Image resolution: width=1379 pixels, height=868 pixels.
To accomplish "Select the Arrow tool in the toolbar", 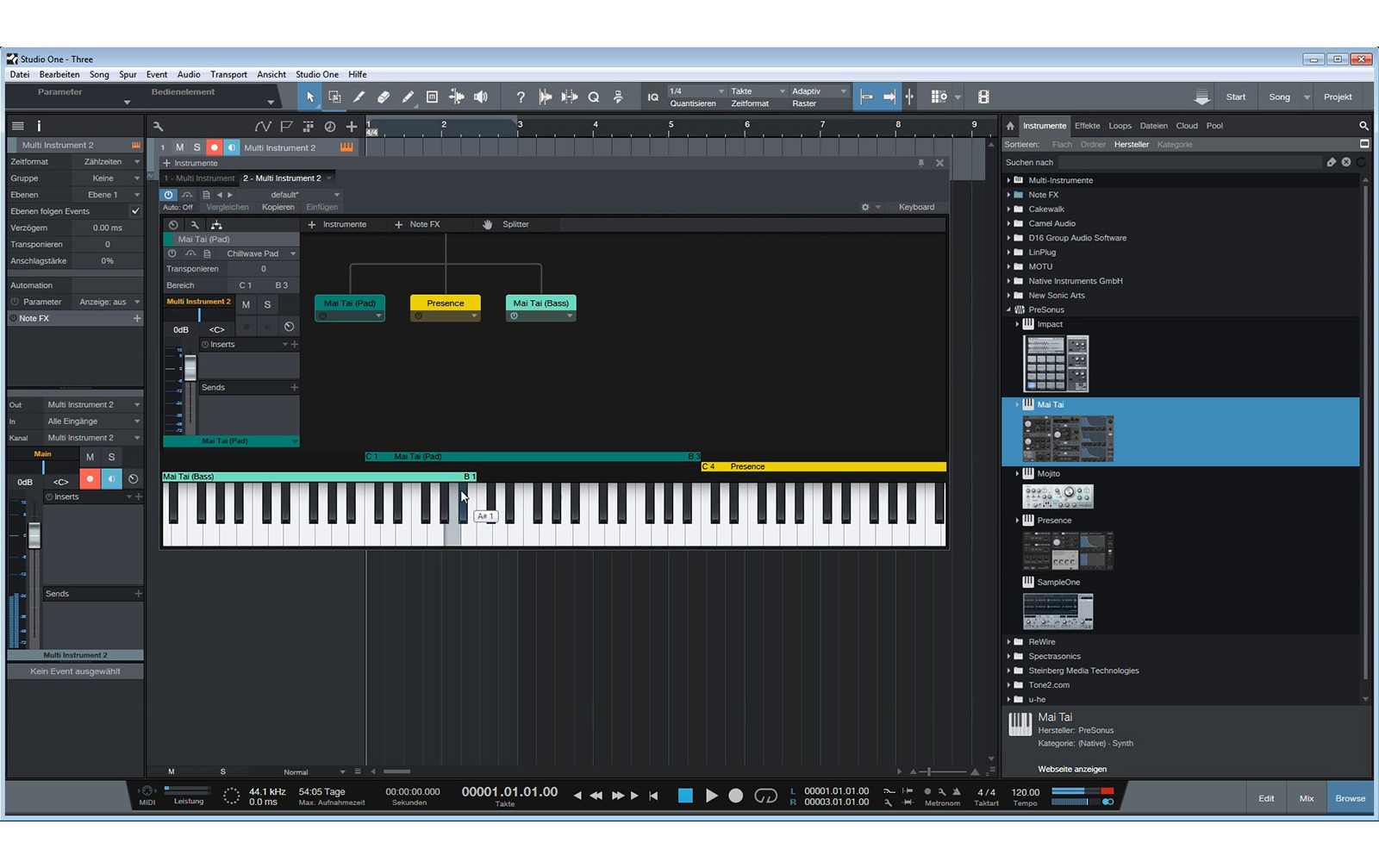I will click(310, 97).
